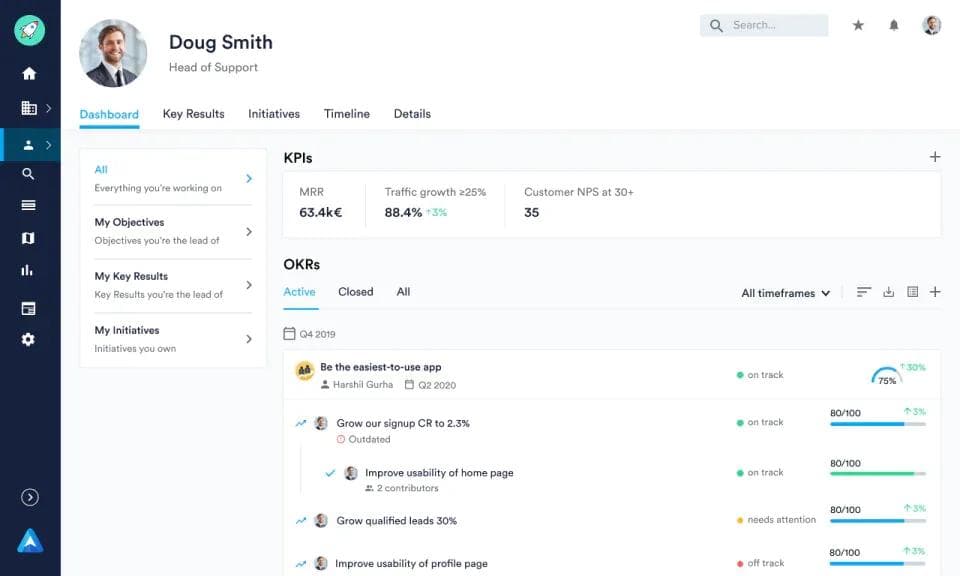Add a new KPI with plus icon
The width and height of the screenshot is (960, 576).
tap(935, 157)
